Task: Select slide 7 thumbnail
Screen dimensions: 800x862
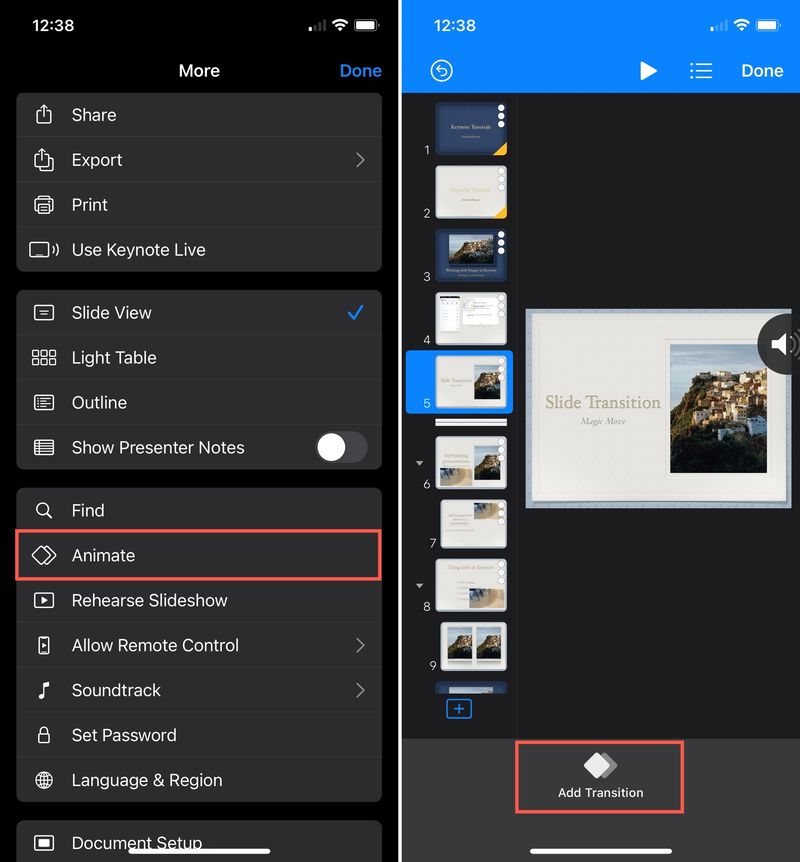Action: coord(473,523)
